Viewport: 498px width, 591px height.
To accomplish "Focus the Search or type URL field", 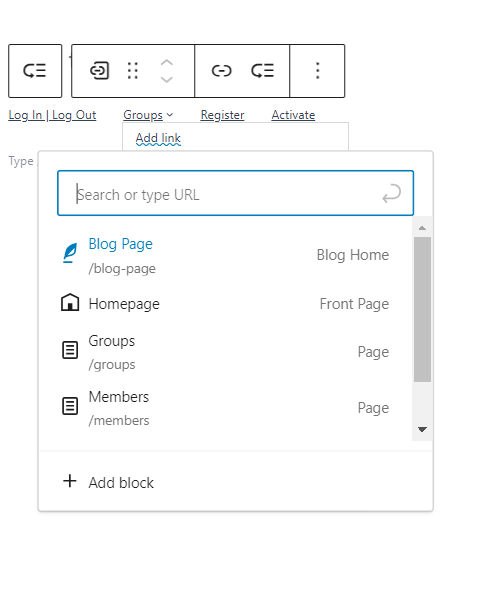I will coord(235,193).
